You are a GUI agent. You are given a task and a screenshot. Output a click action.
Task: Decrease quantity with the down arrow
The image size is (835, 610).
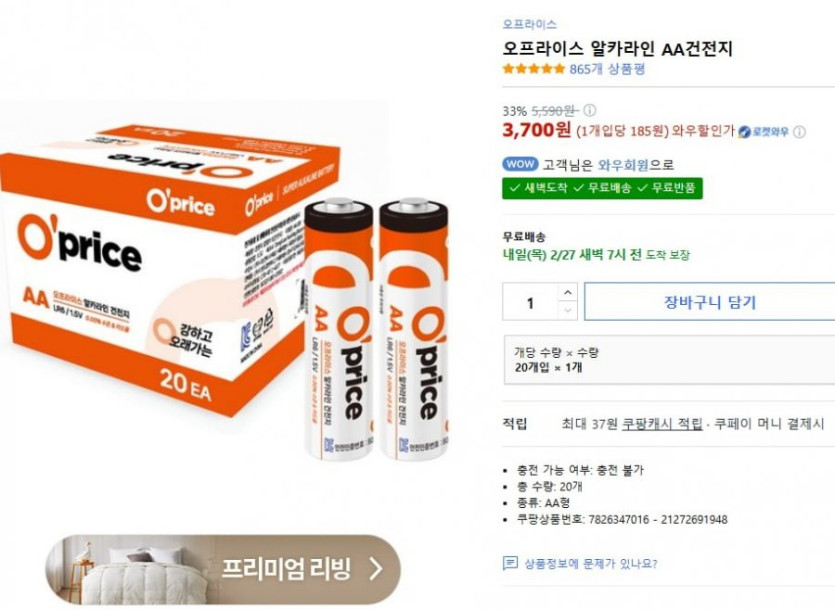pyautogui.click(x=568, y=310)
